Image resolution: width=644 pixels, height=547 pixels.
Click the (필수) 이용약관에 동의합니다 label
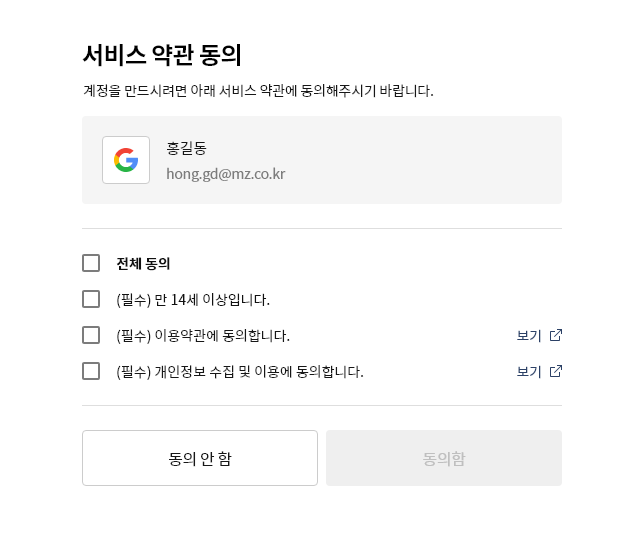point(203,336)
